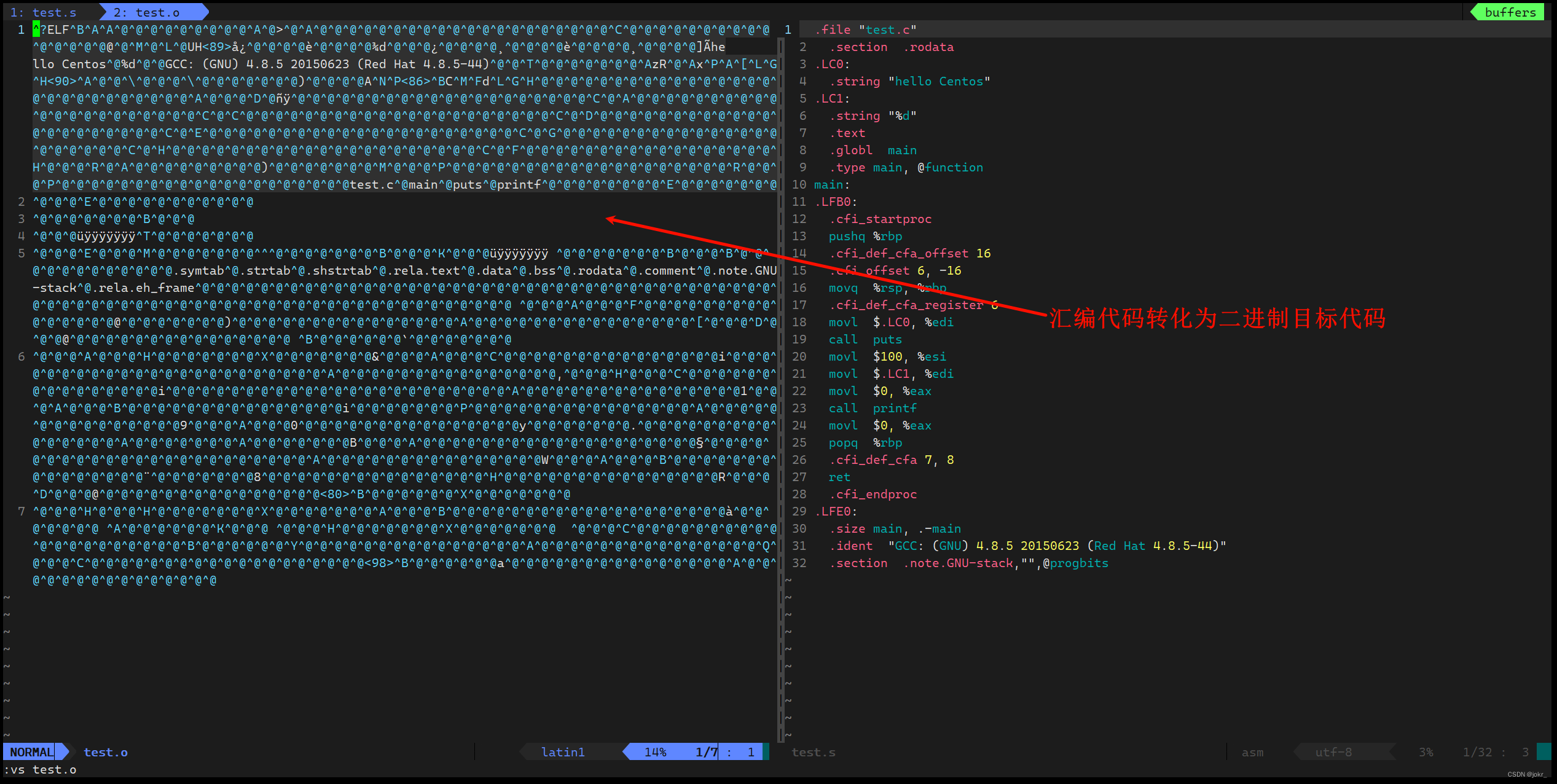Viewport: 1557px width, 784px height.
Task: Click line number 7 in left pane
Action: tap(21, 511)
